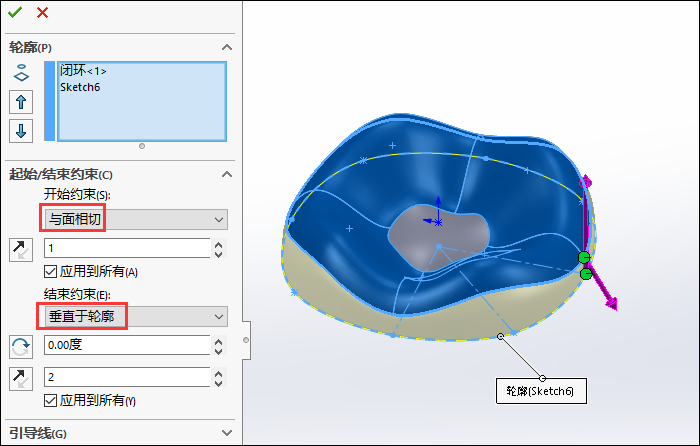
Task: Click the panel splitter collapse handle
Action: tap(246, 340)
